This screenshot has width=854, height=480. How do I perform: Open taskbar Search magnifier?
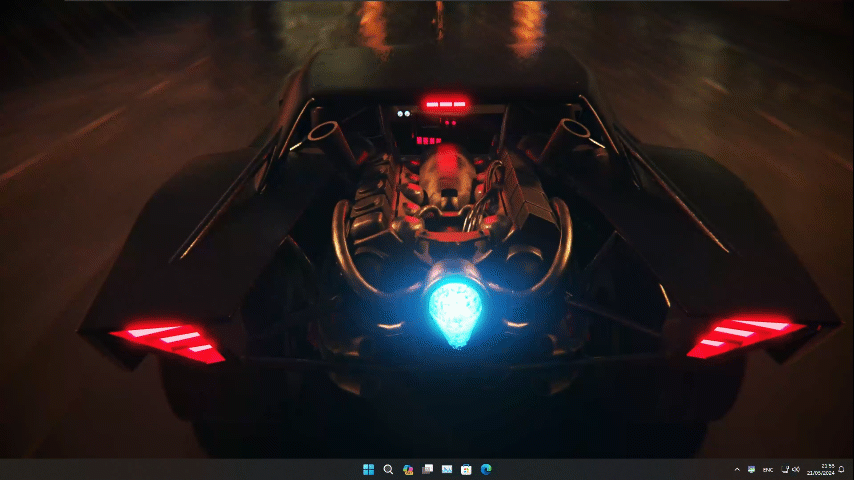(388, 469)
